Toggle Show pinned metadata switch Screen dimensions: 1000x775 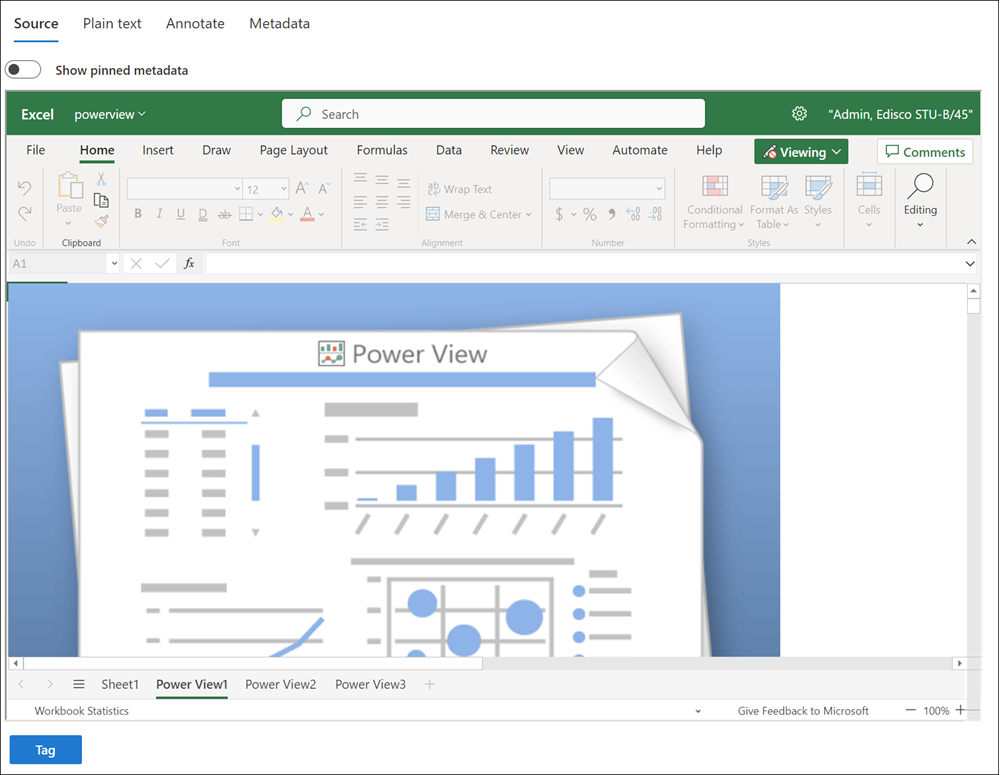(23, 70)
